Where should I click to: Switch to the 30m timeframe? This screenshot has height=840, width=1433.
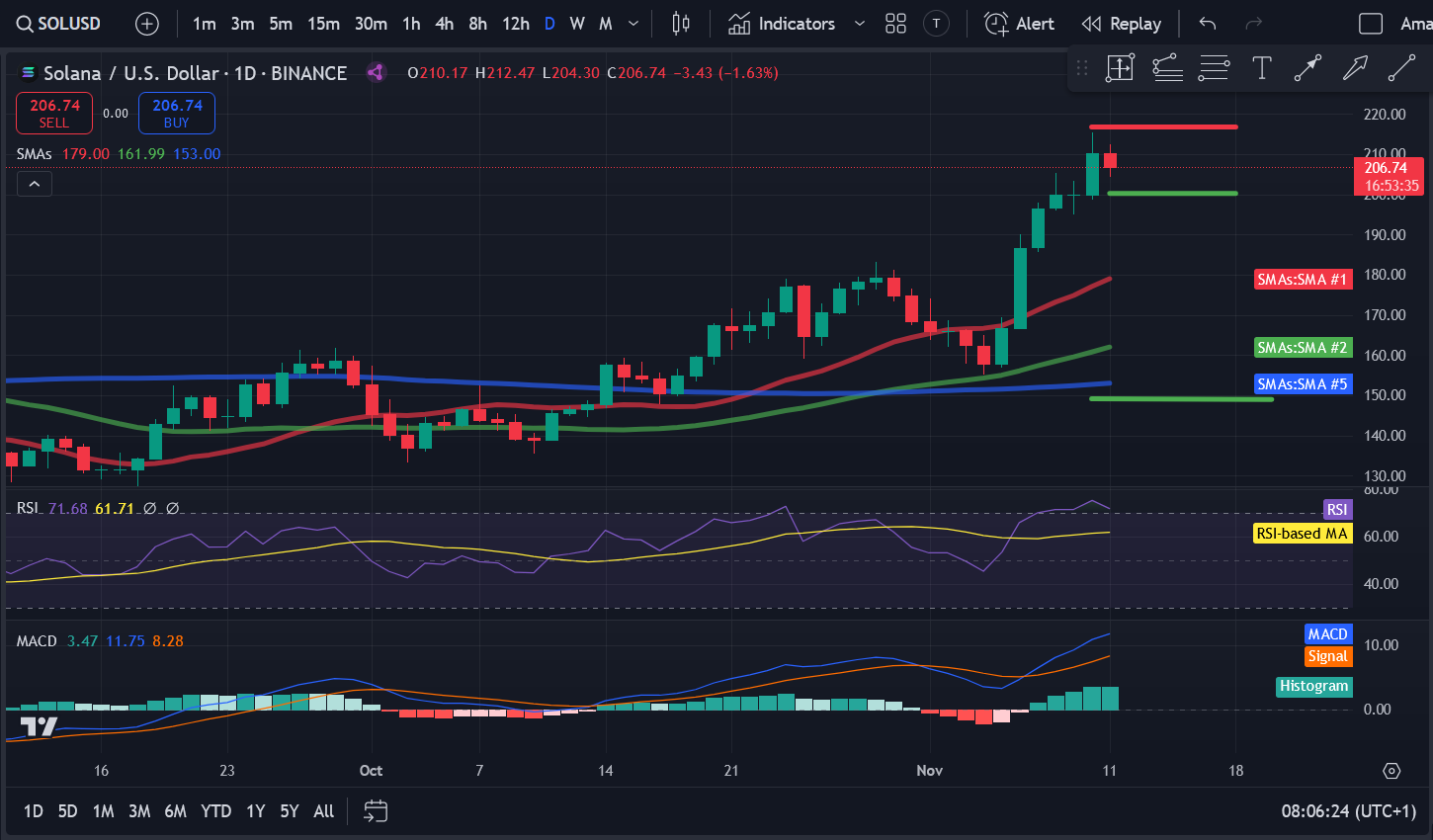[x=371, y=24]
